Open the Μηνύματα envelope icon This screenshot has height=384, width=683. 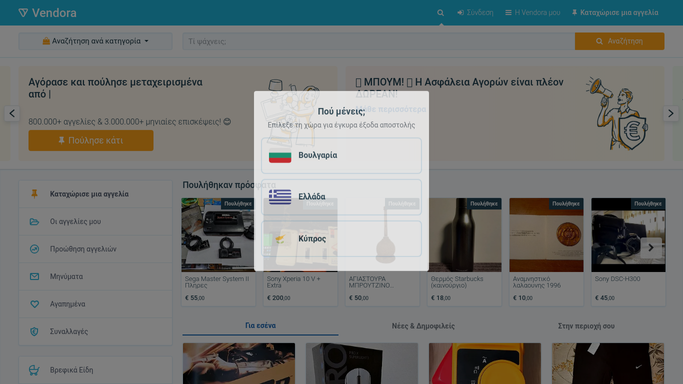pos(34,276)
